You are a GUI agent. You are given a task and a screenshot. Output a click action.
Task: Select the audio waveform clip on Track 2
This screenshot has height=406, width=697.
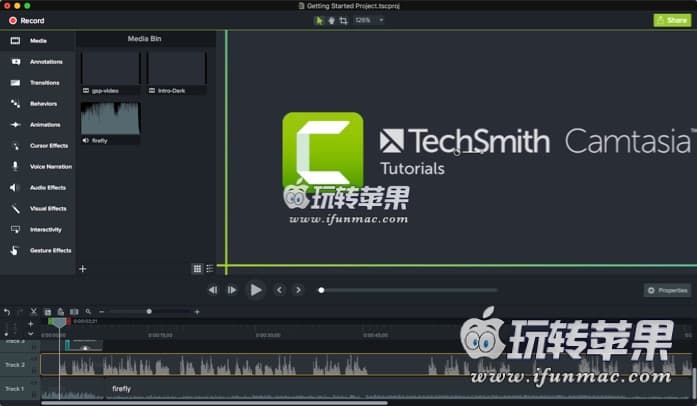366,365
